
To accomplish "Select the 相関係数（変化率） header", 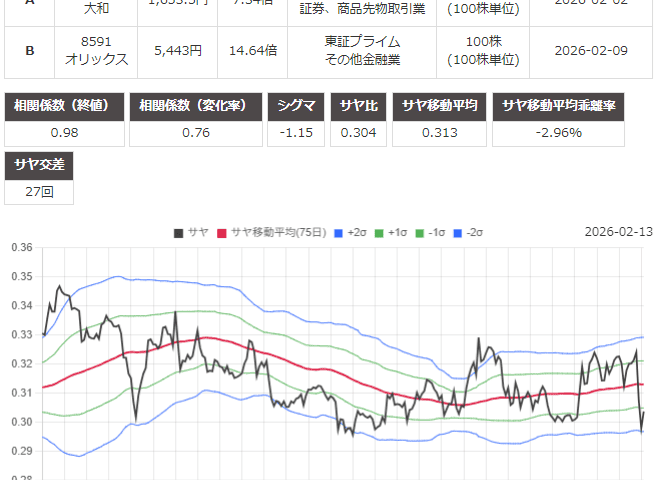I will click(196, 106).
